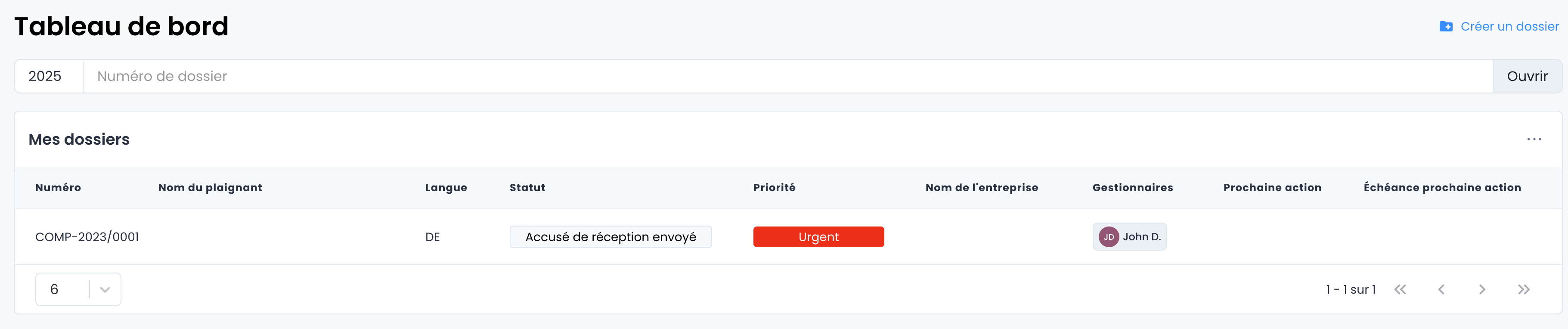Expand the rows-per-page dropdown showing 6
This screenshot has width=1568, height=329.
[104, 289]
